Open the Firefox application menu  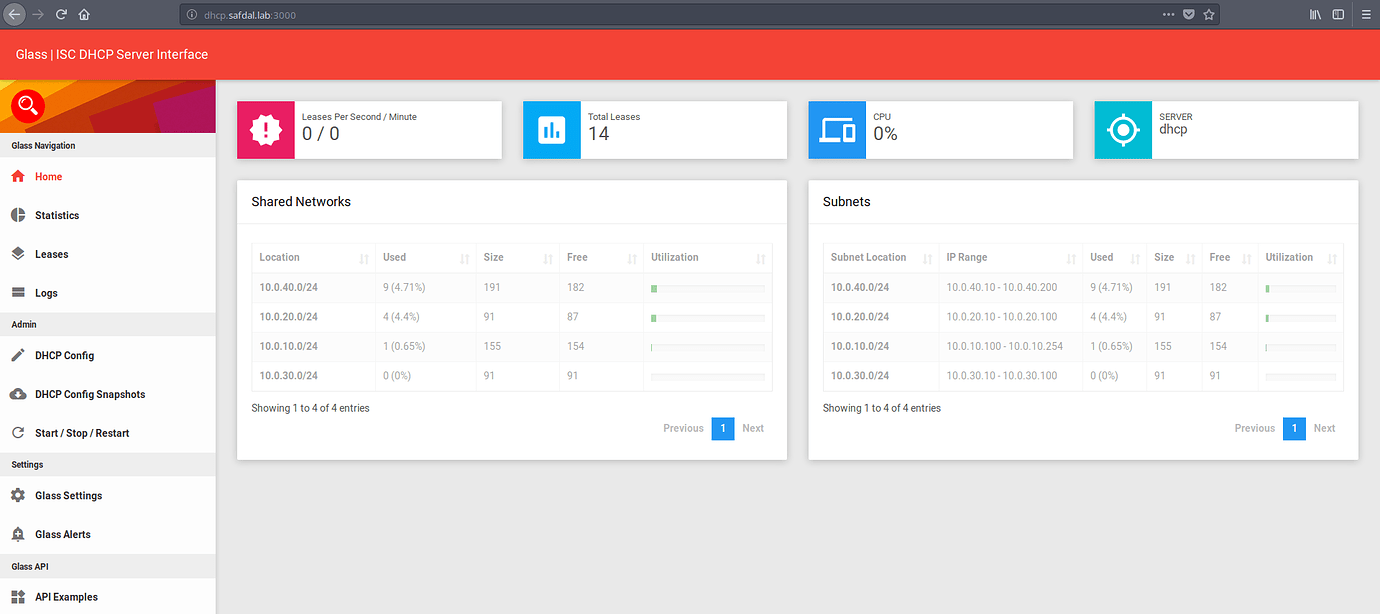1366,14
